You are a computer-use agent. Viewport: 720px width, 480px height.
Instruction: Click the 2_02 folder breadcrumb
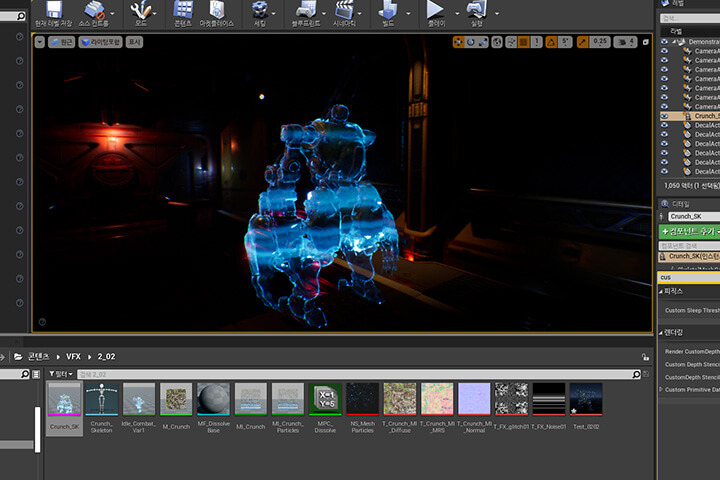pos(107,356)
